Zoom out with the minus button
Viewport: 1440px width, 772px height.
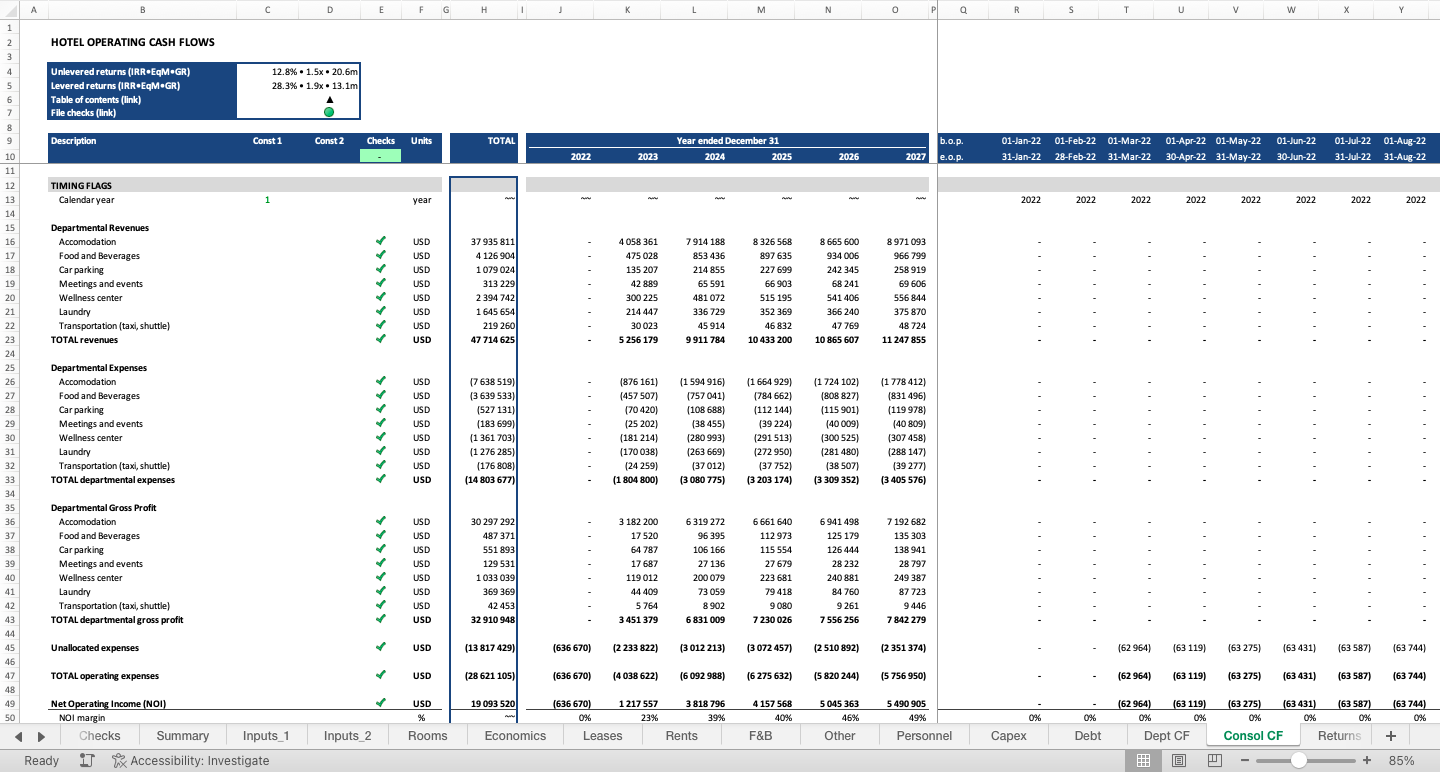click(1245, 760)
